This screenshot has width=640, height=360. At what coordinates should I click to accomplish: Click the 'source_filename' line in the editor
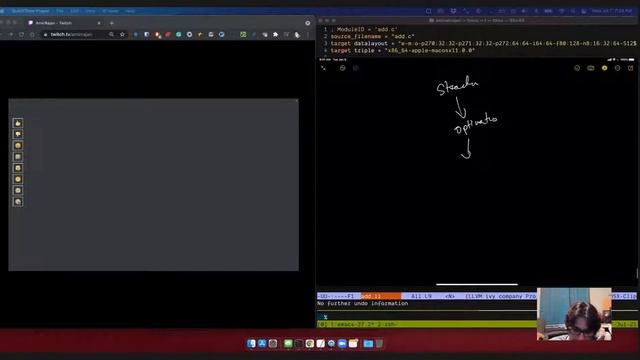click(x=372, y=36)
